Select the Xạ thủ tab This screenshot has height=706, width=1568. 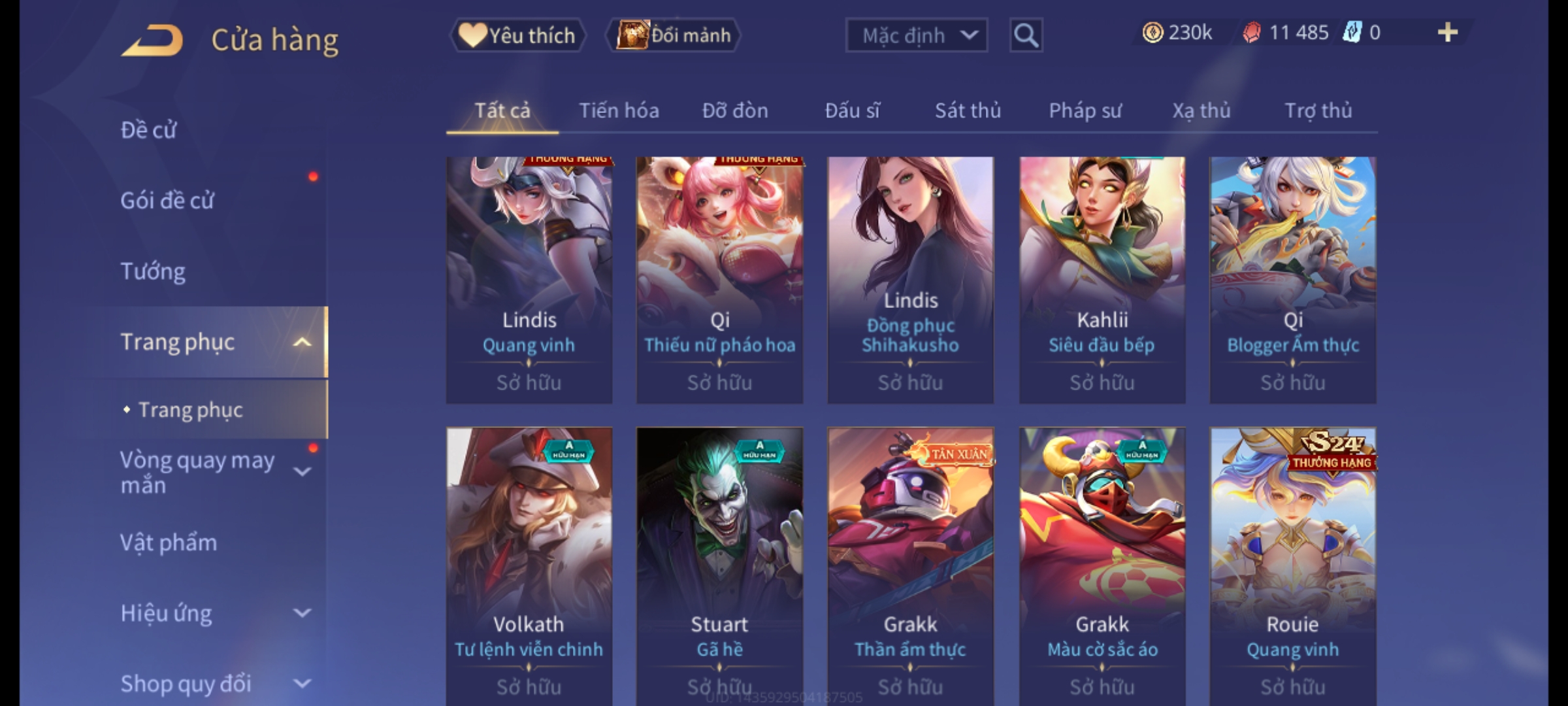[1201, 110]
